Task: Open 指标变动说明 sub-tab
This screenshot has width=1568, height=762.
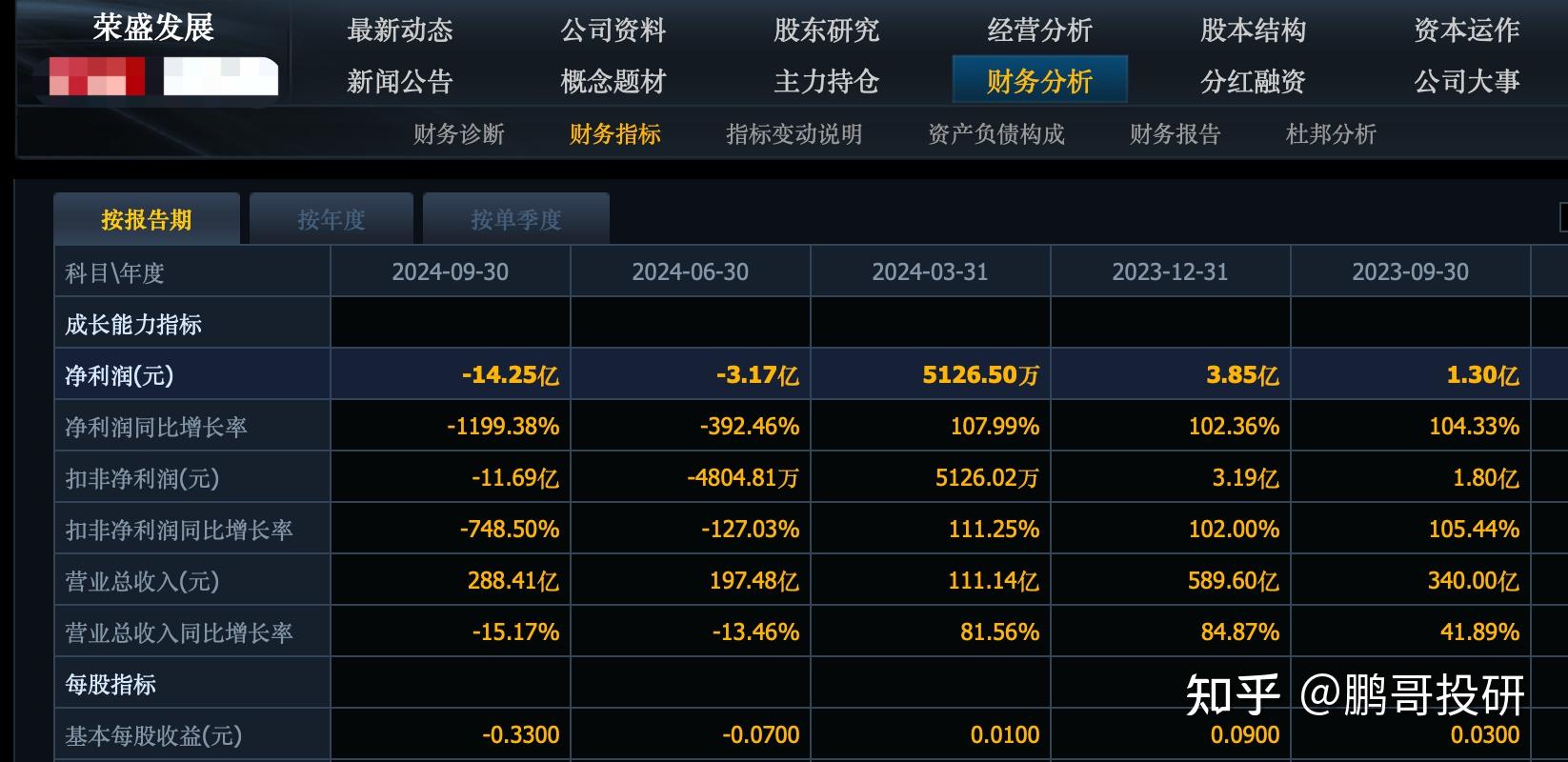Action: point(794,134)
